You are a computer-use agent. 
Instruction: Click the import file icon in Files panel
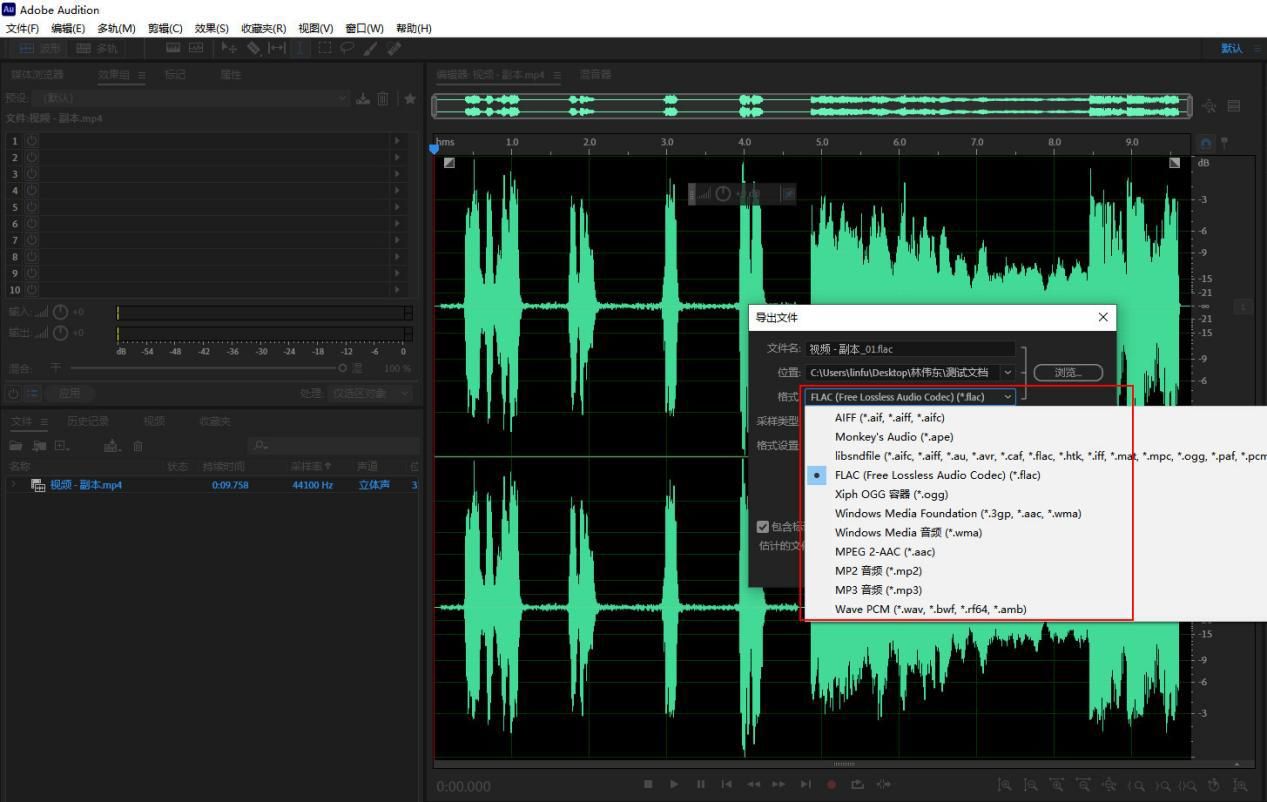[39, 444]
